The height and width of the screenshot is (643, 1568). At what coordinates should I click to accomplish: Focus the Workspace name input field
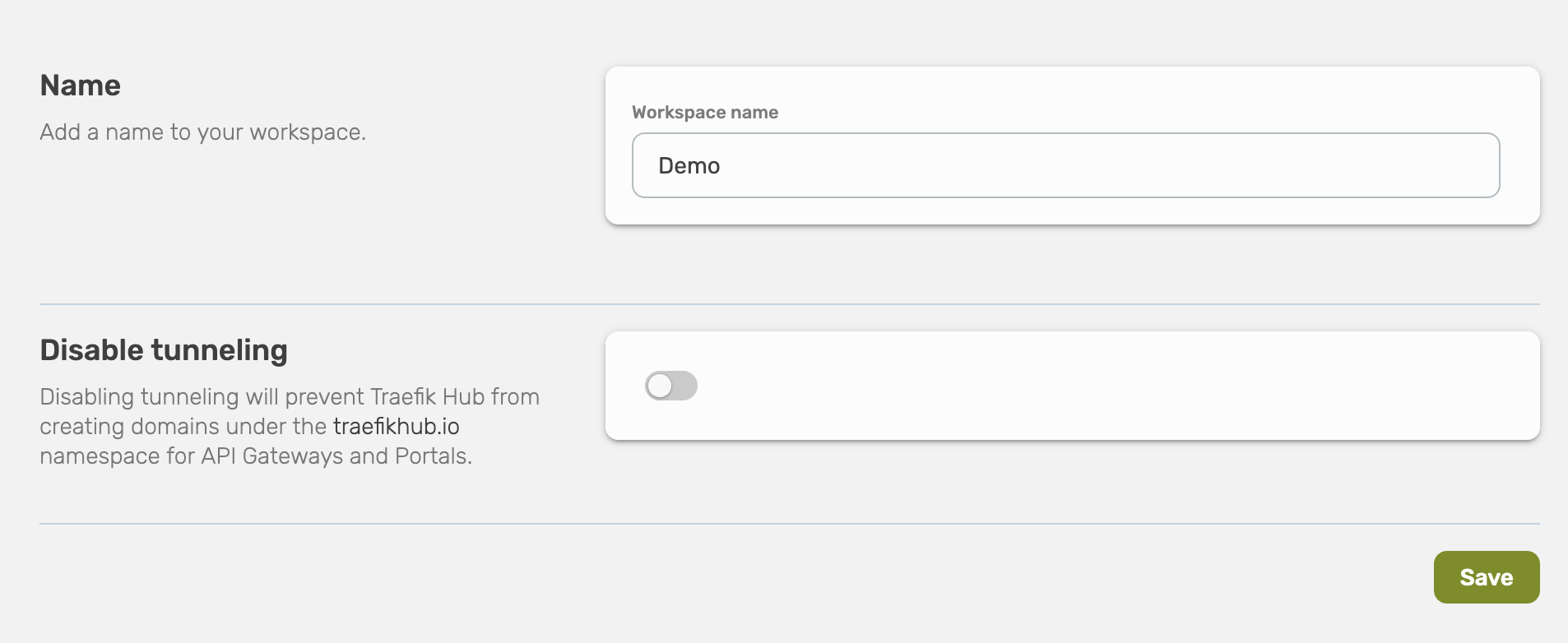tap(1065, 165)
